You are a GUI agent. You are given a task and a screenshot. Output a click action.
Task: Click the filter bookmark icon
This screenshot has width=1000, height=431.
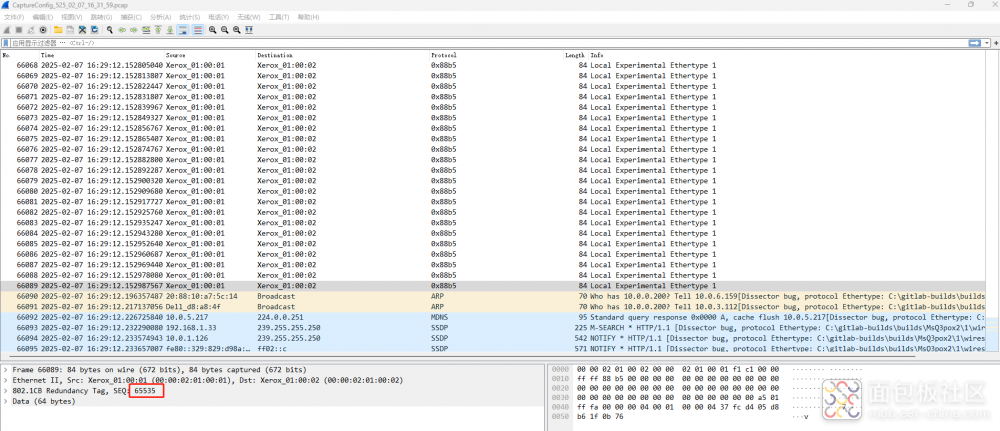6,43
